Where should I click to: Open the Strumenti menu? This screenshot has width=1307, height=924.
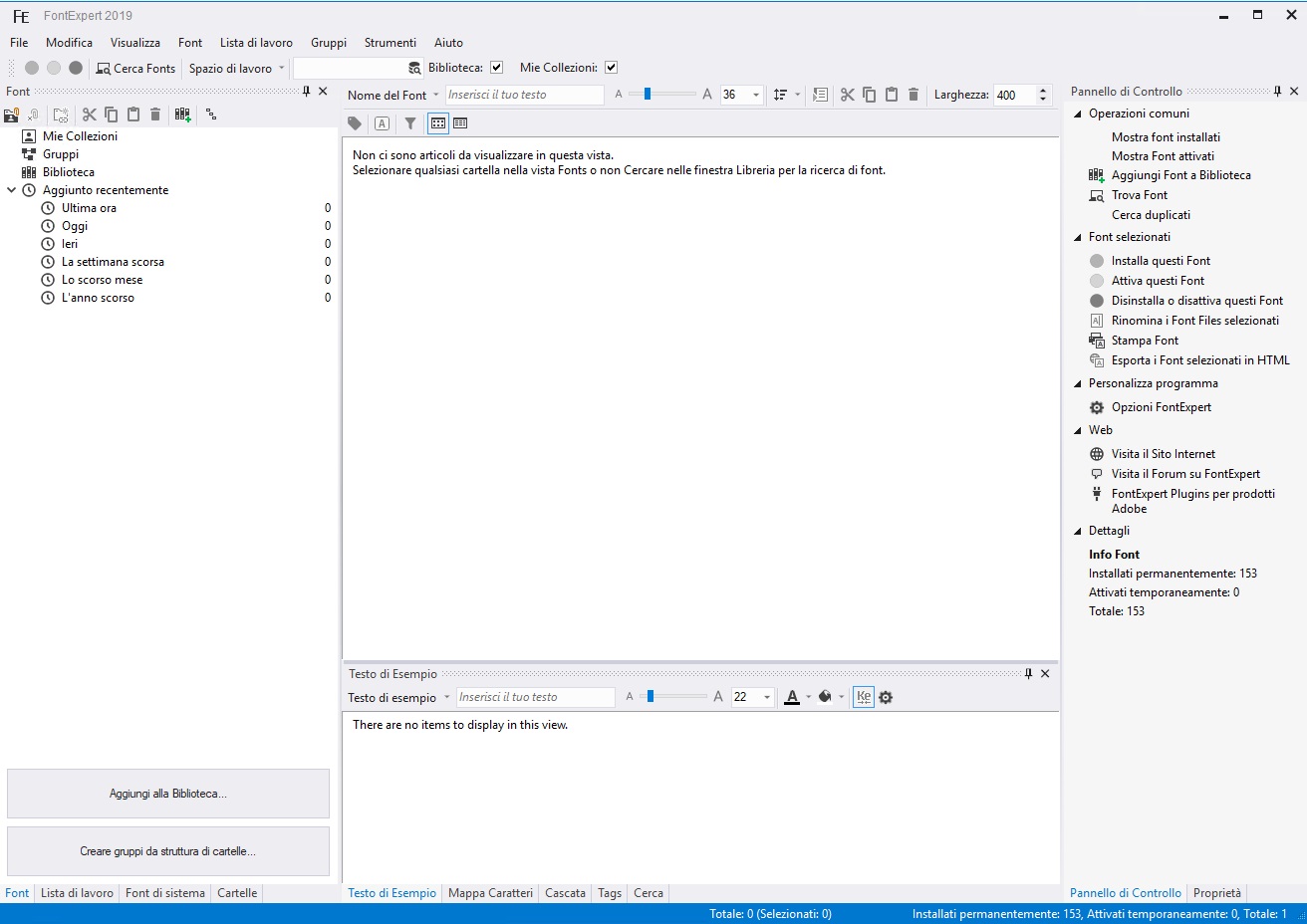tap(391, 43)
